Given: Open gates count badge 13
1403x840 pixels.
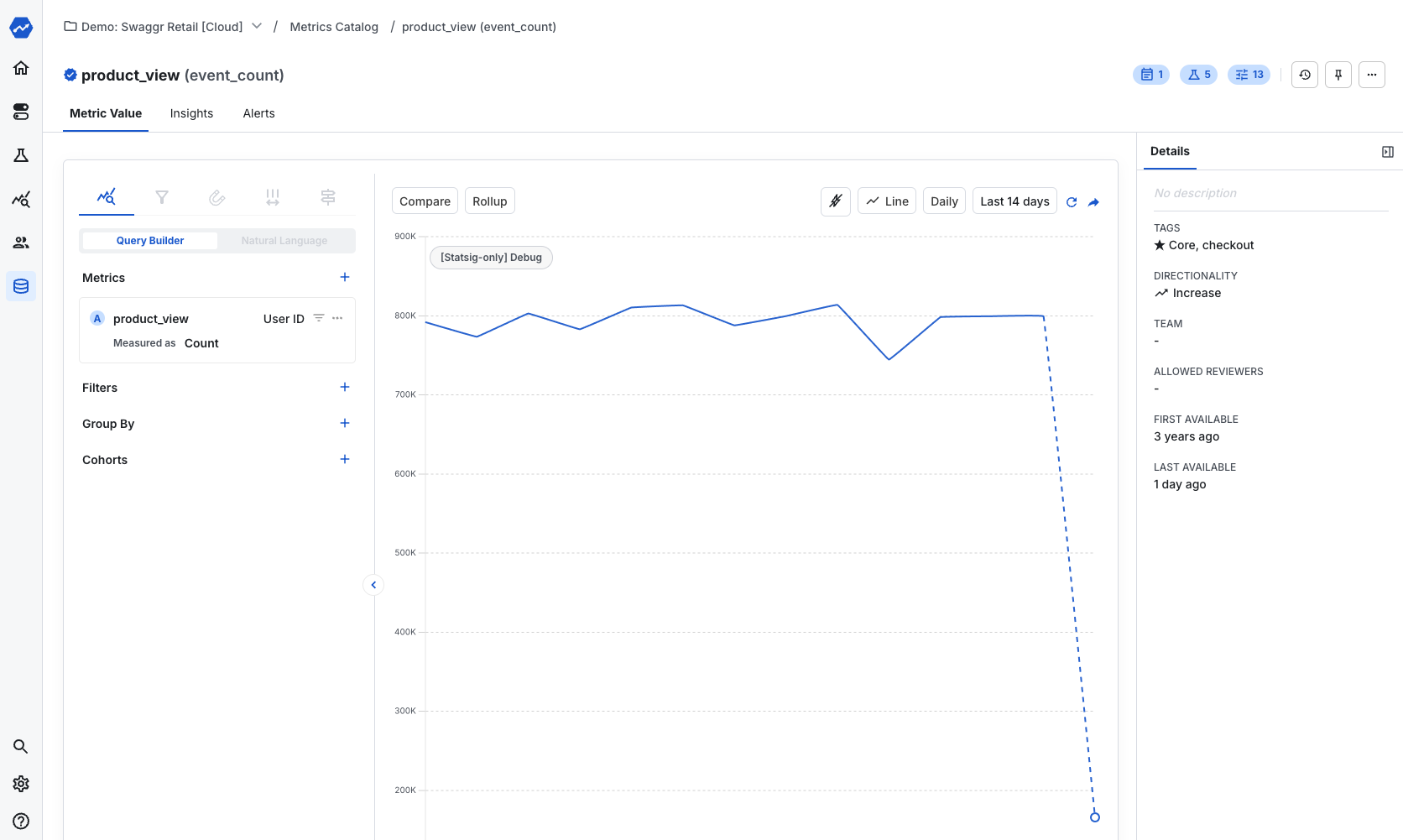Looking at the screenshot, I should point(1249,75).
